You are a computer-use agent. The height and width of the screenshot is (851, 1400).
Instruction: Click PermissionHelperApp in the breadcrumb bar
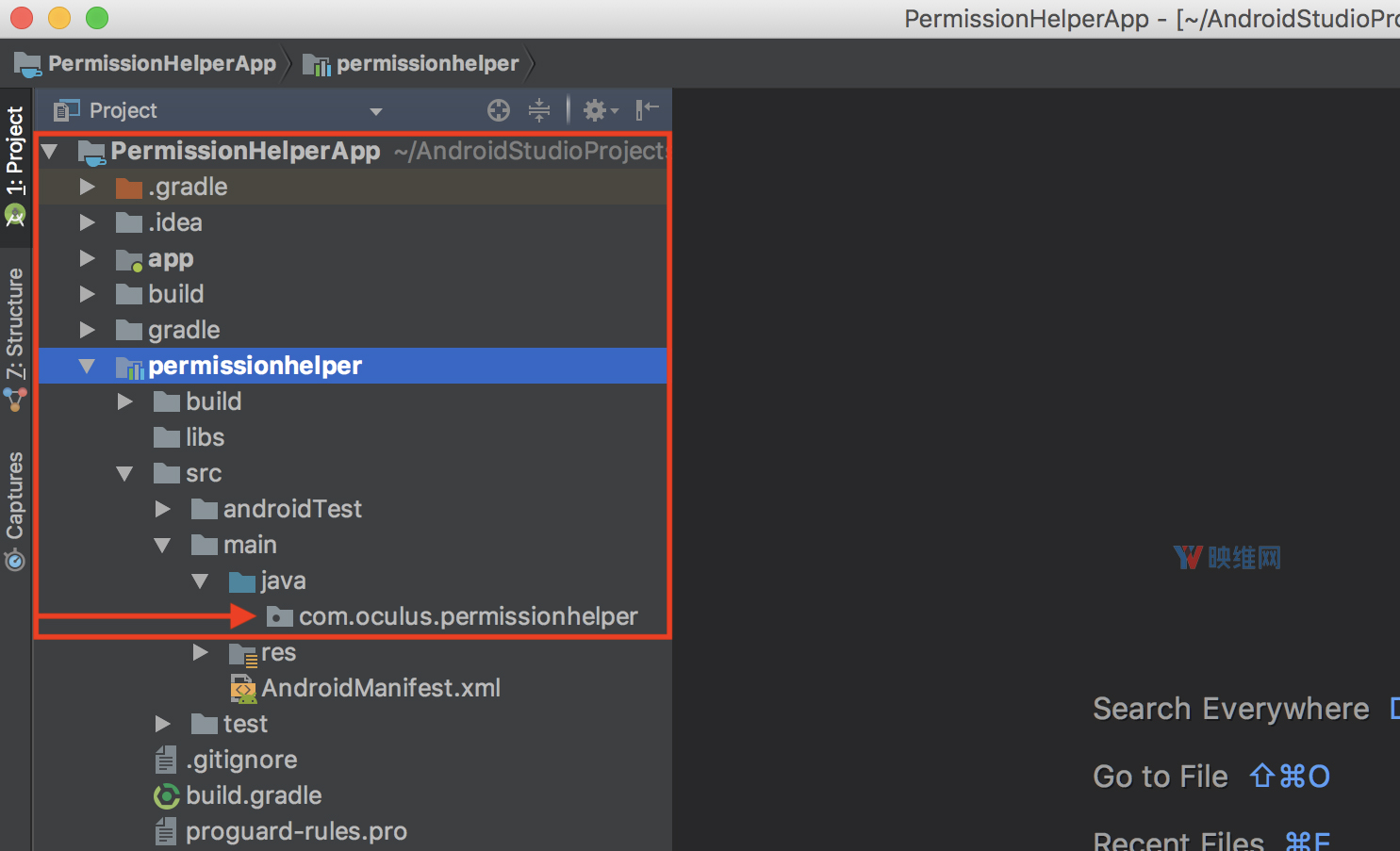click(161, 63)
